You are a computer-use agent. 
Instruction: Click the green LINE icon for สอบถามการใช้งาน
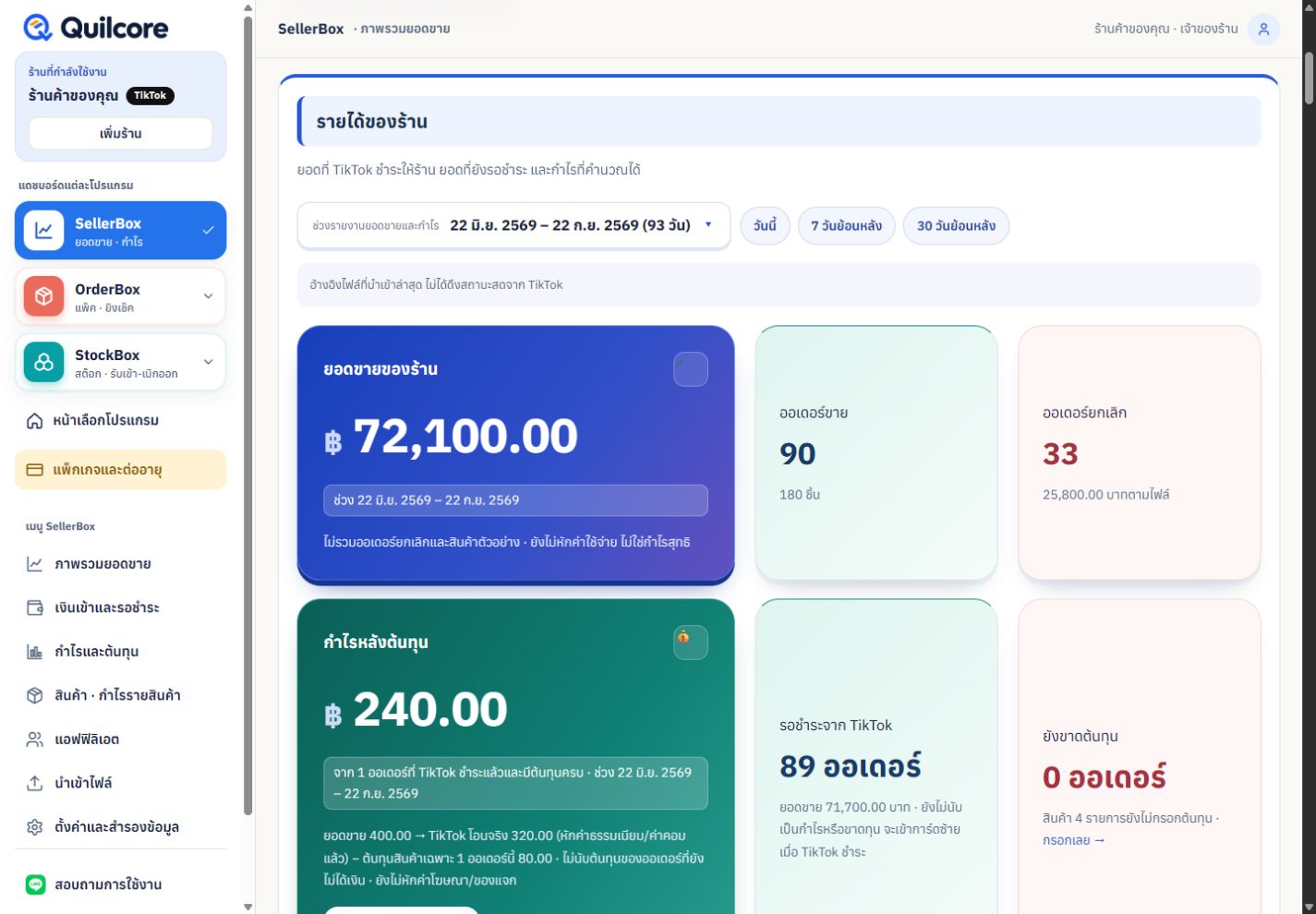pyautogui.click(x=35, y=884)
